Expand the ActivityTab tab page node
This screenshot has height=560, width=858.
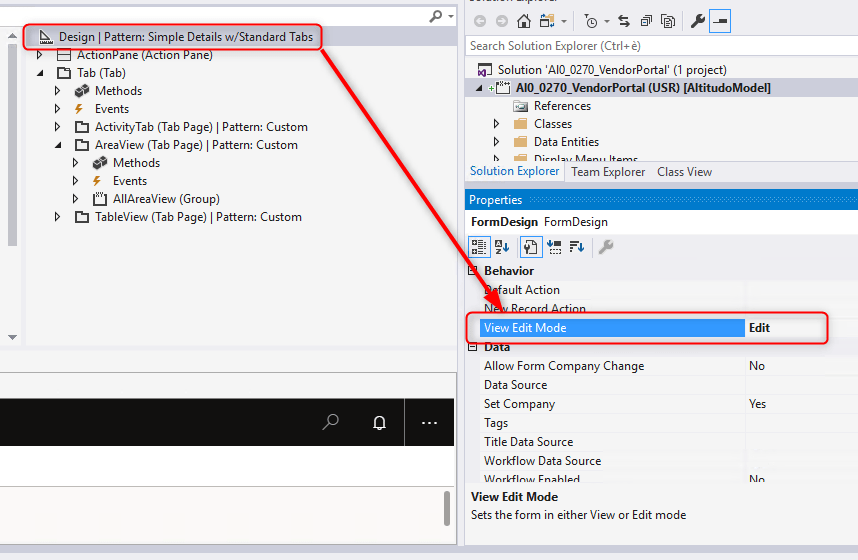(58, 127)
